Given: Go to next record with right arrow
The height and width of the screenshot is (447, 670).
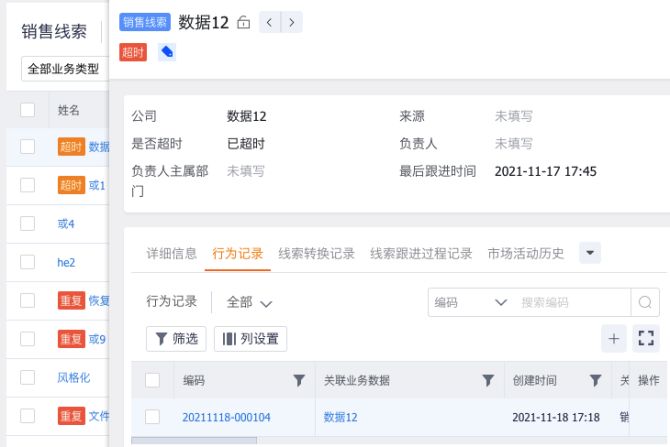Looking at the screenshot, I should [291, 22].
